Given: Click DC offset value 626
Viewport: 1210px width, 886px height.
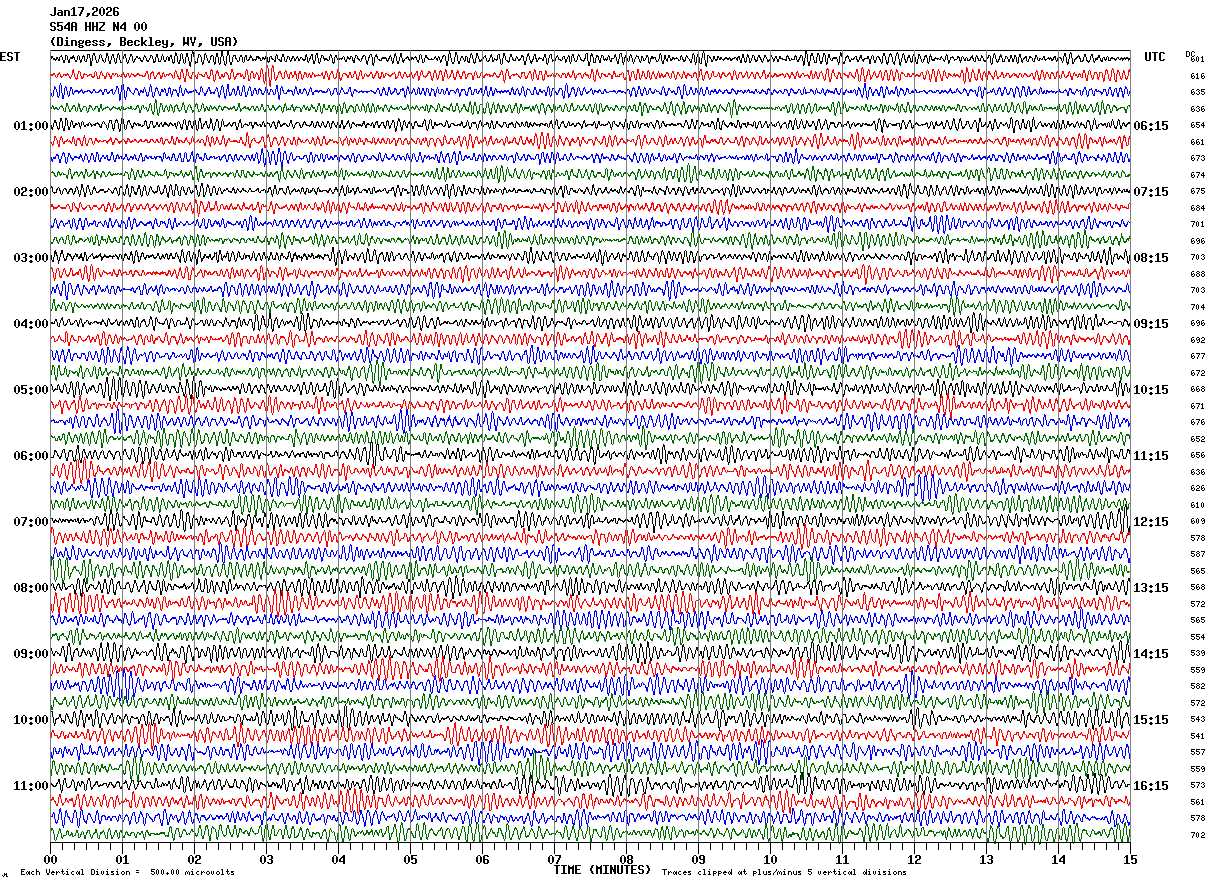Looking at the screenshot, I should 1198,488.
